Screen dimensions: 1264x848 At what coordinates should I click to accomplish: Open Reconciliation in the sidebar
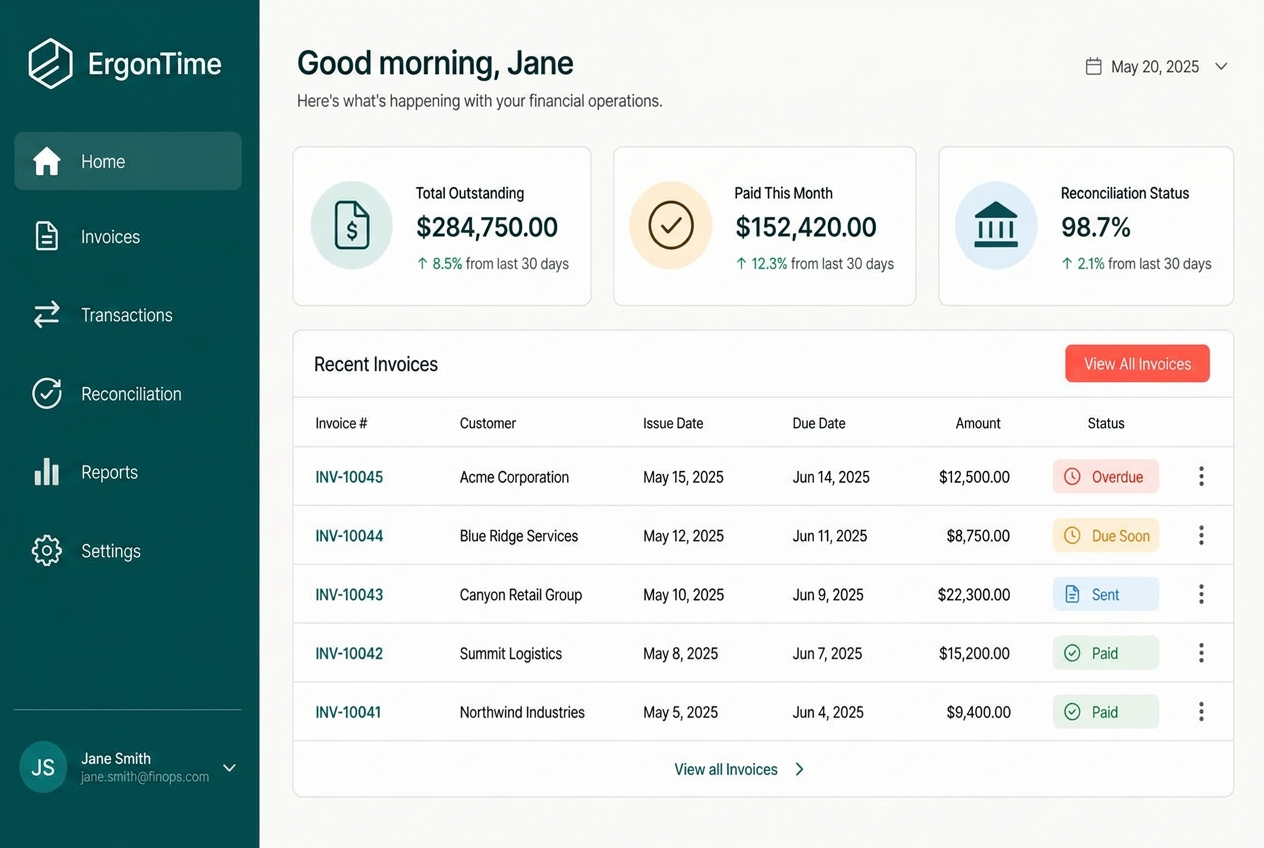[x=128, y=393]
